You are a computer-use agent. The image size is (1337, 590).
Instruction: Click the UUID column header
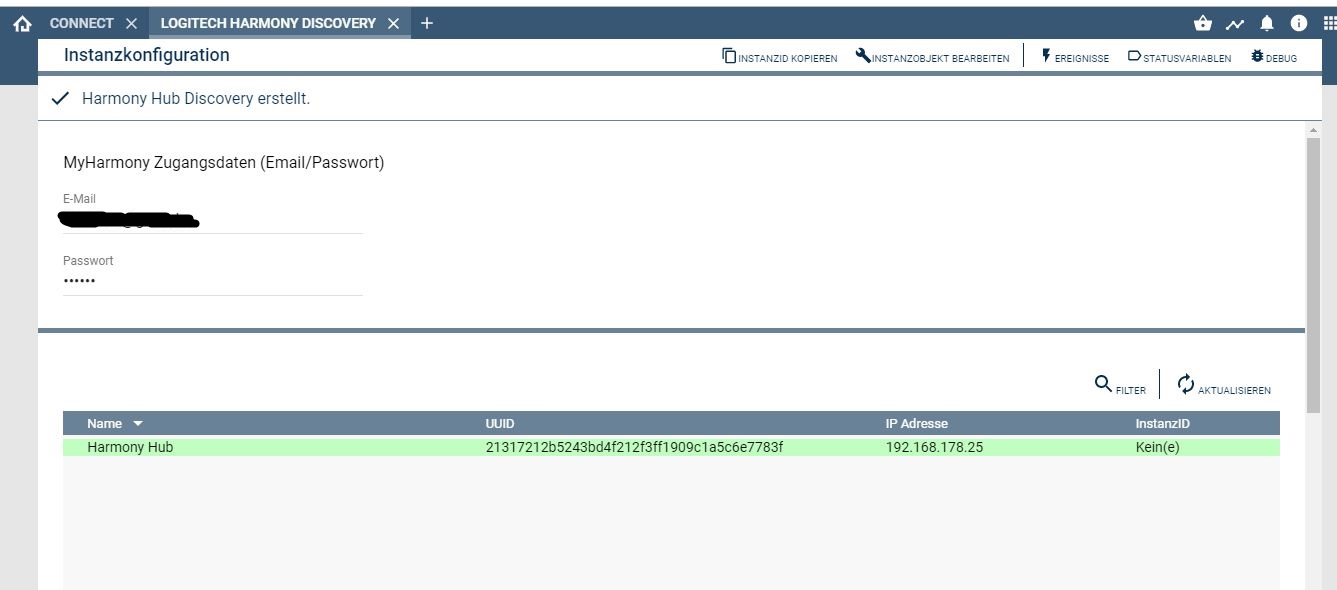(500, 424)
